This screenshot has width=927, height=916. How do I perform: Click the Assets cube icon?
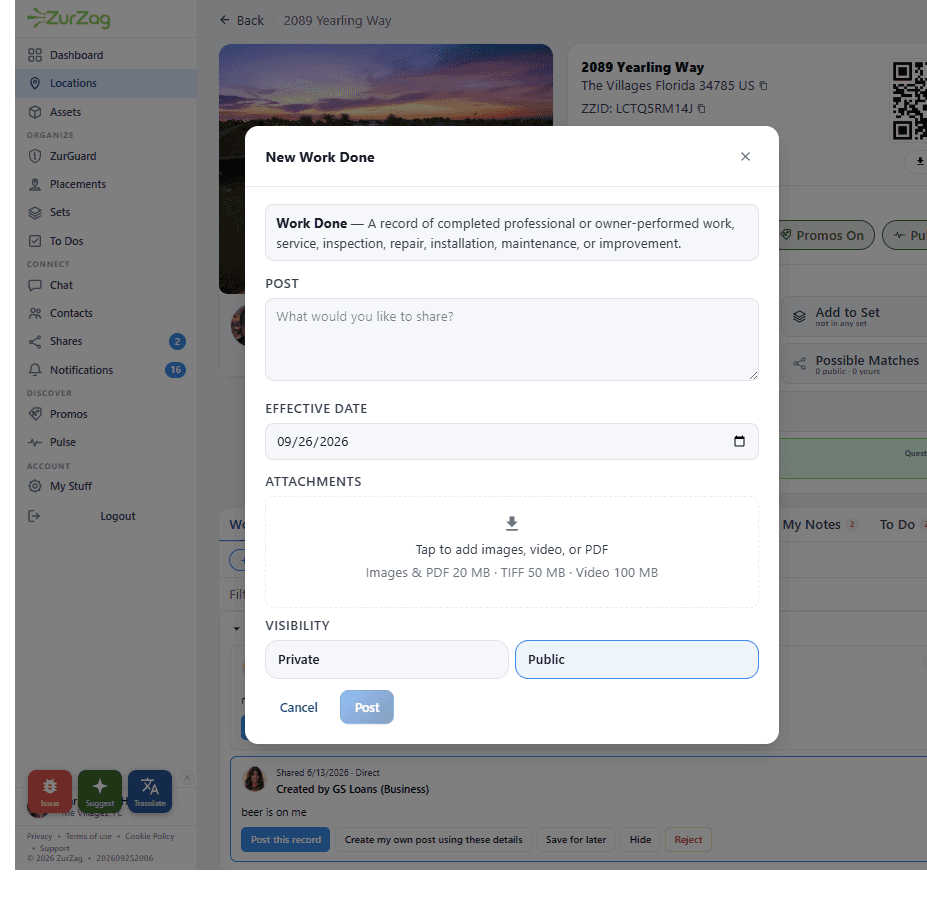click(35, 112)
